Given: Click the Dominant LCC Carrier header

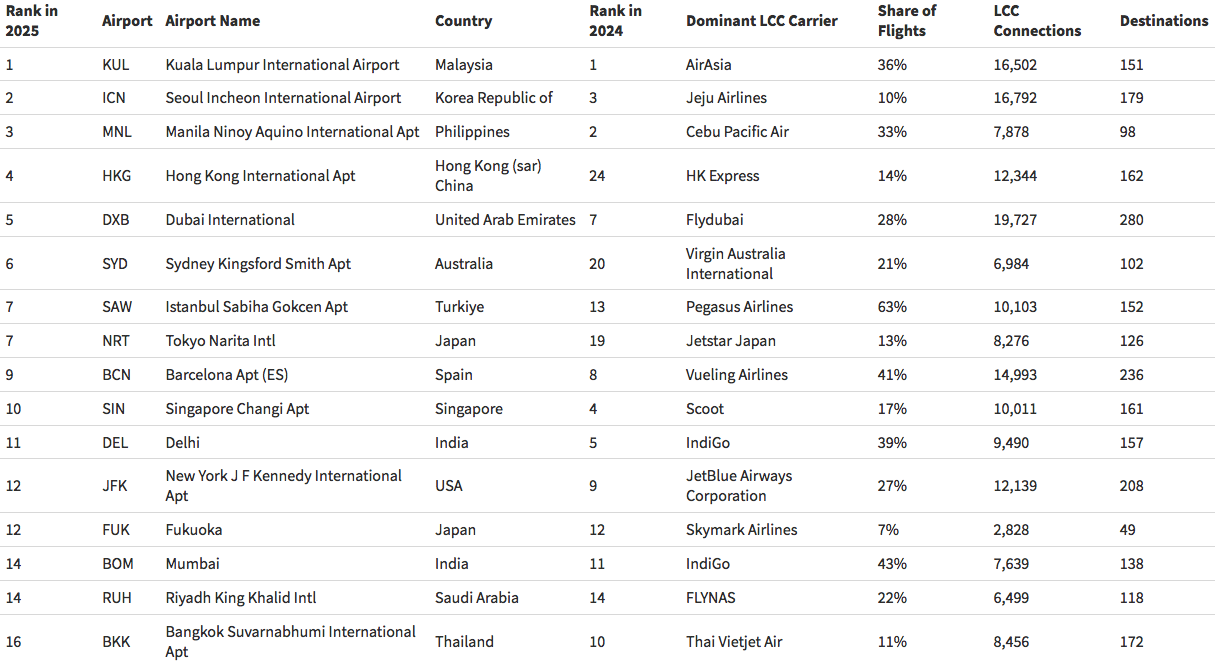Looking at the screenshot, I should 761,21.
